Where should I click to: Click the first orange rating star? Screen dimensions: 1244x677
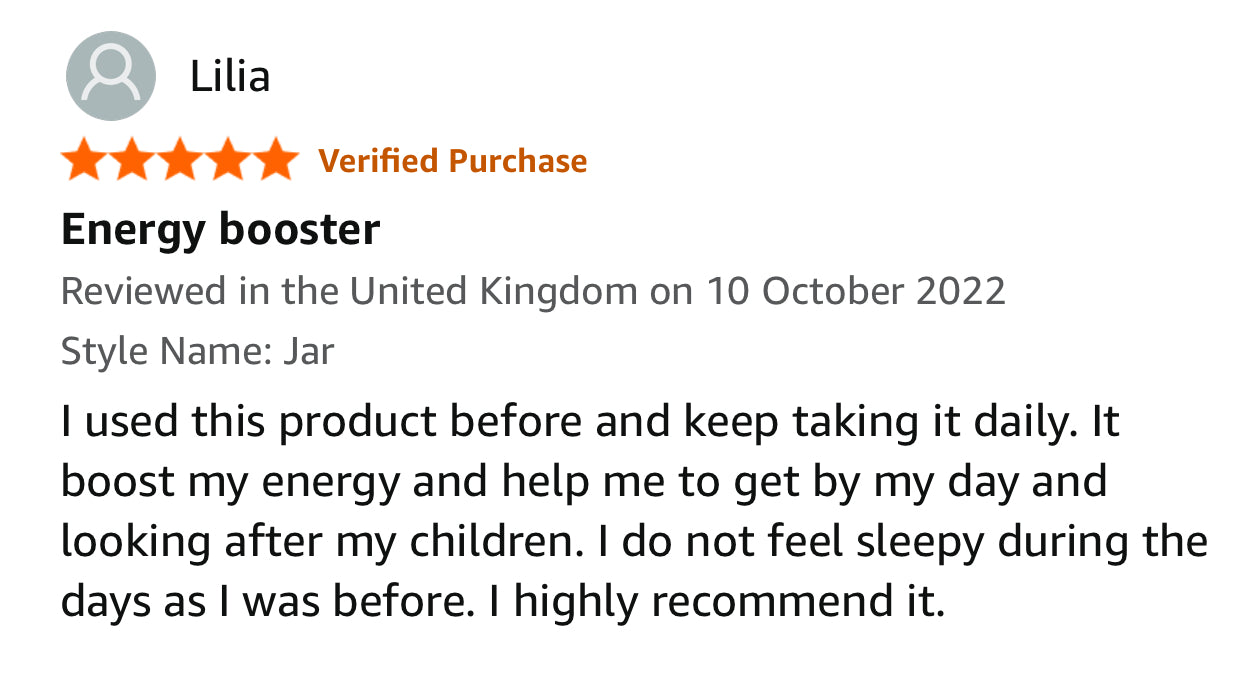pos(83,162)
